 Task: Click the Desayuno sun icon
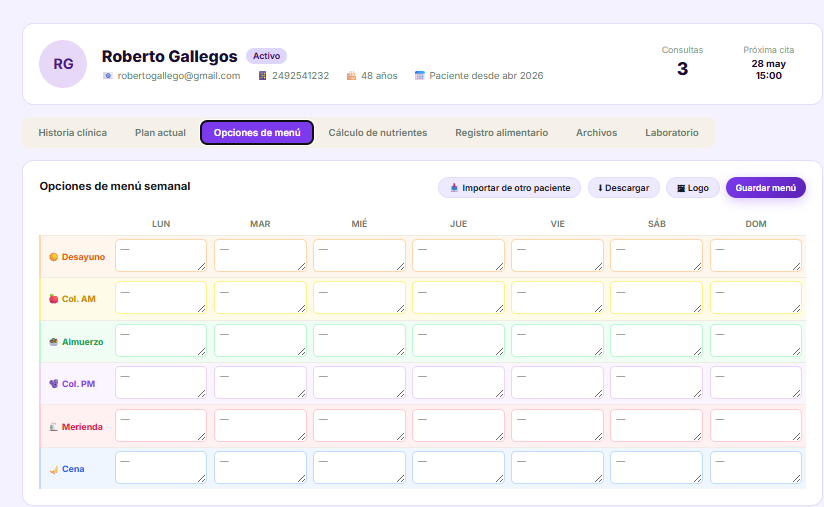54,257
